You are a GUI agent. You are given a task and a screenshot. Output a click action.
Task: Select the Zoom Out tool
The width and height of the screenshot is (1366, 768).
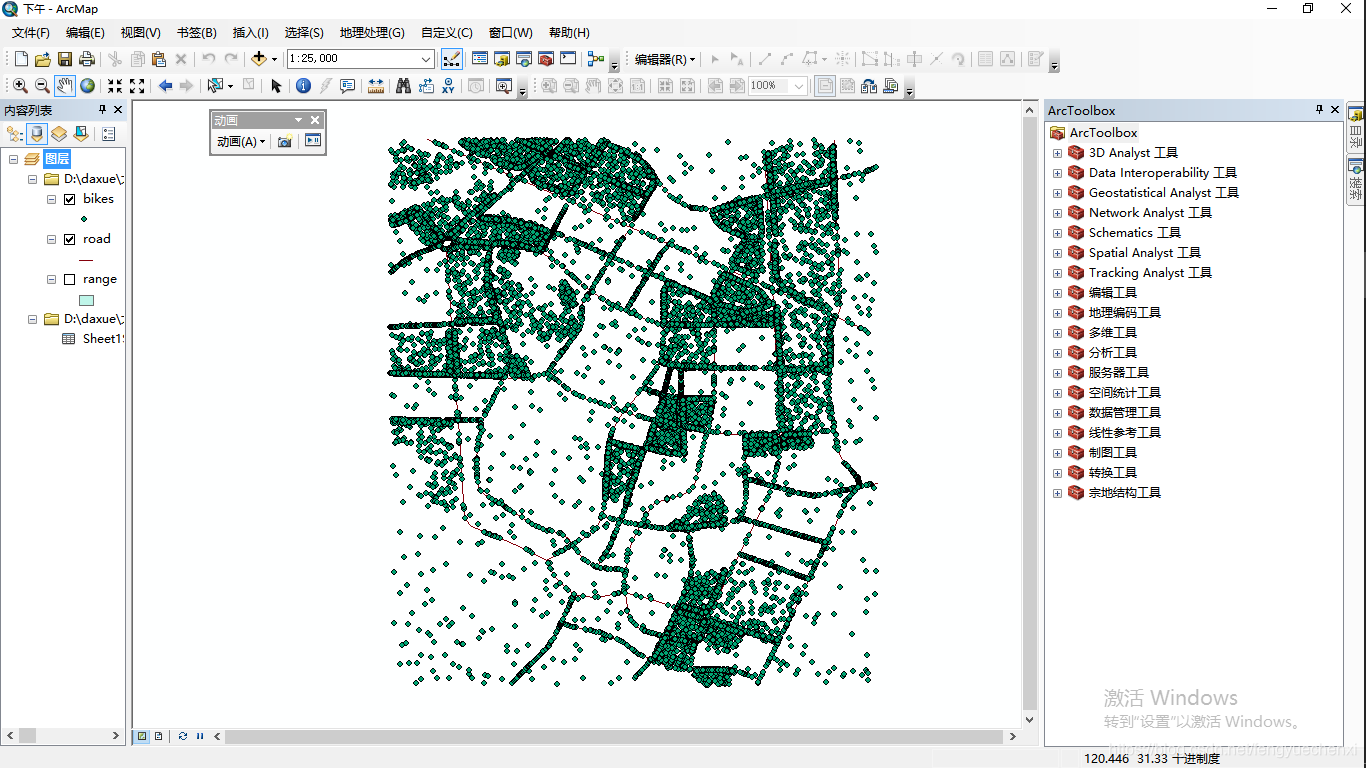42,86
